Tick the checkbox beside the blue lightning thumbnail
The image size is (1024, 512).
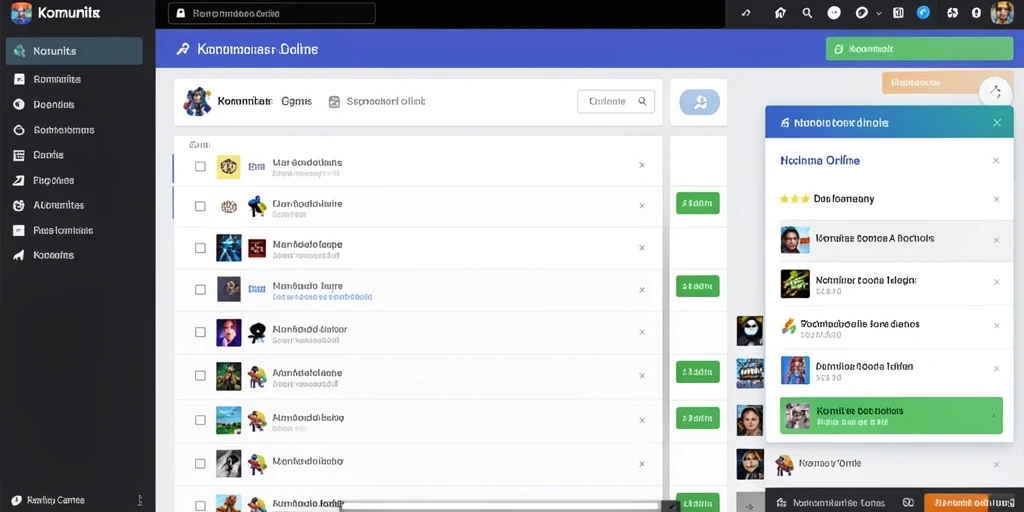pyautogui.click(x=200, y=248)
